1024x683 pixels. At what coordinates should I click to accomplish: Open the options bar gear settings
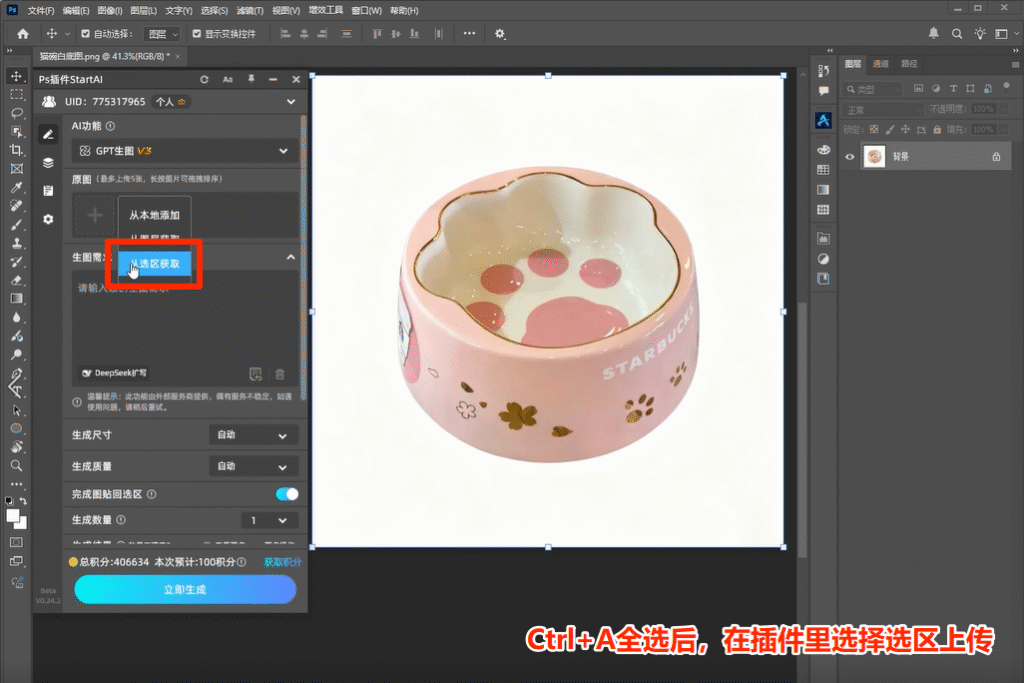pyautogui.click(x=500, y=33)
